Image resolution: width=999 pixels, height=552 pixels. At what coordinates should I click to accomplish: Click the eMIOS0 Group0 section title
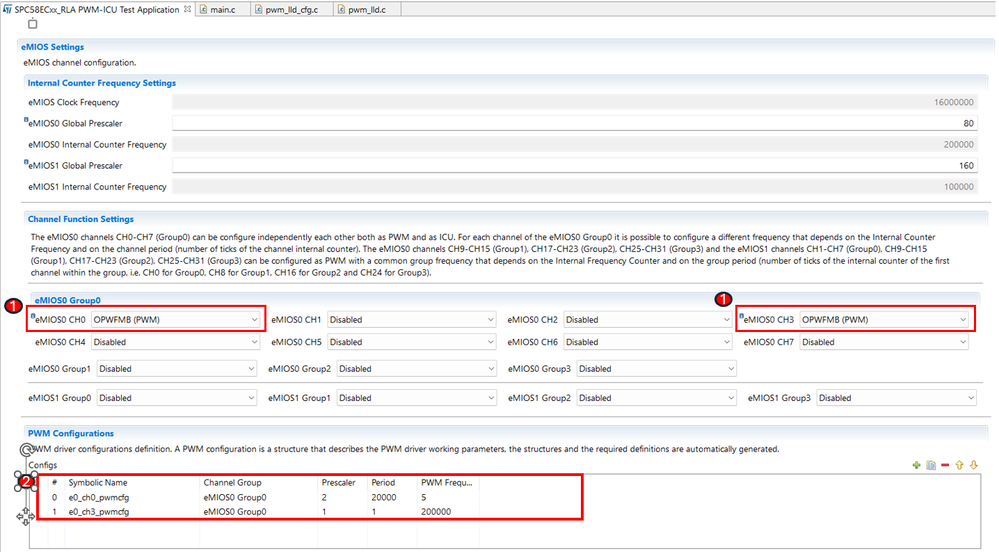point(68,300)
